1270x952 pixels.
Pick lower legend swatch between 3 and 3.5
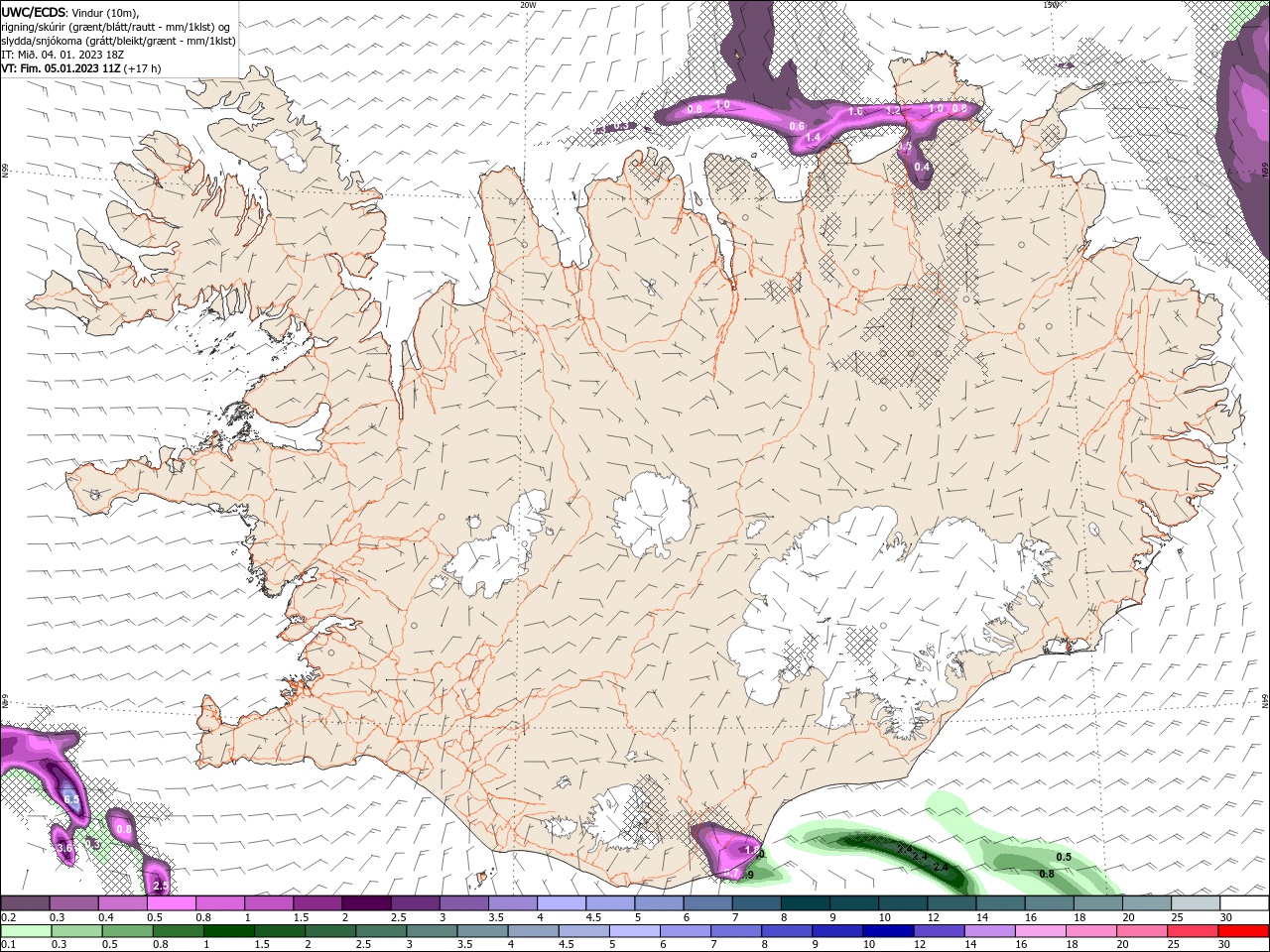(x=432, y=930)
